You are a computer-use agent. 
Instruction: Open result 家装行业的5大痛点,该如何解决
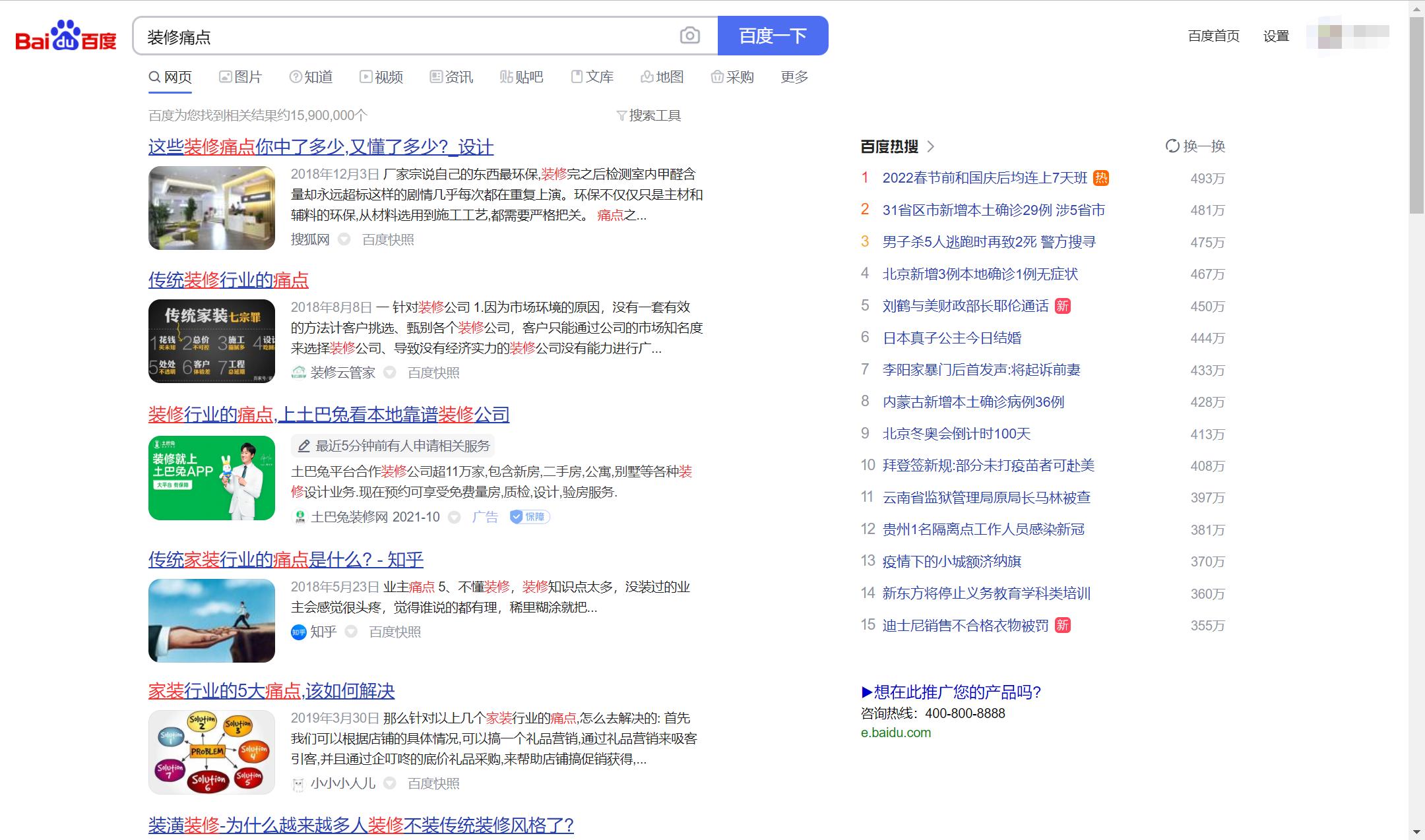tap(271, 691)
